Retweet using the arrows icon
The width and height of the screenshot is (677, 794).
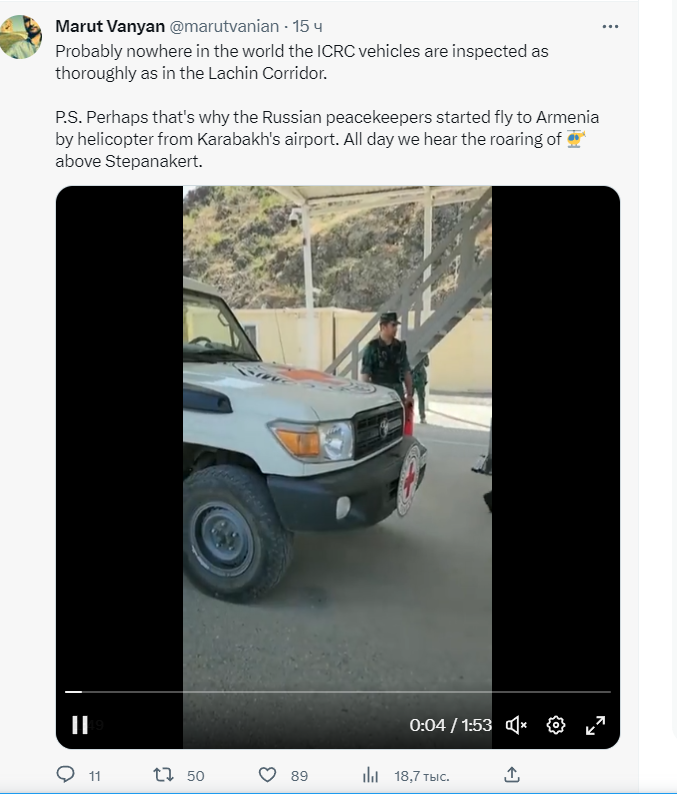click(x=164, y=774)
